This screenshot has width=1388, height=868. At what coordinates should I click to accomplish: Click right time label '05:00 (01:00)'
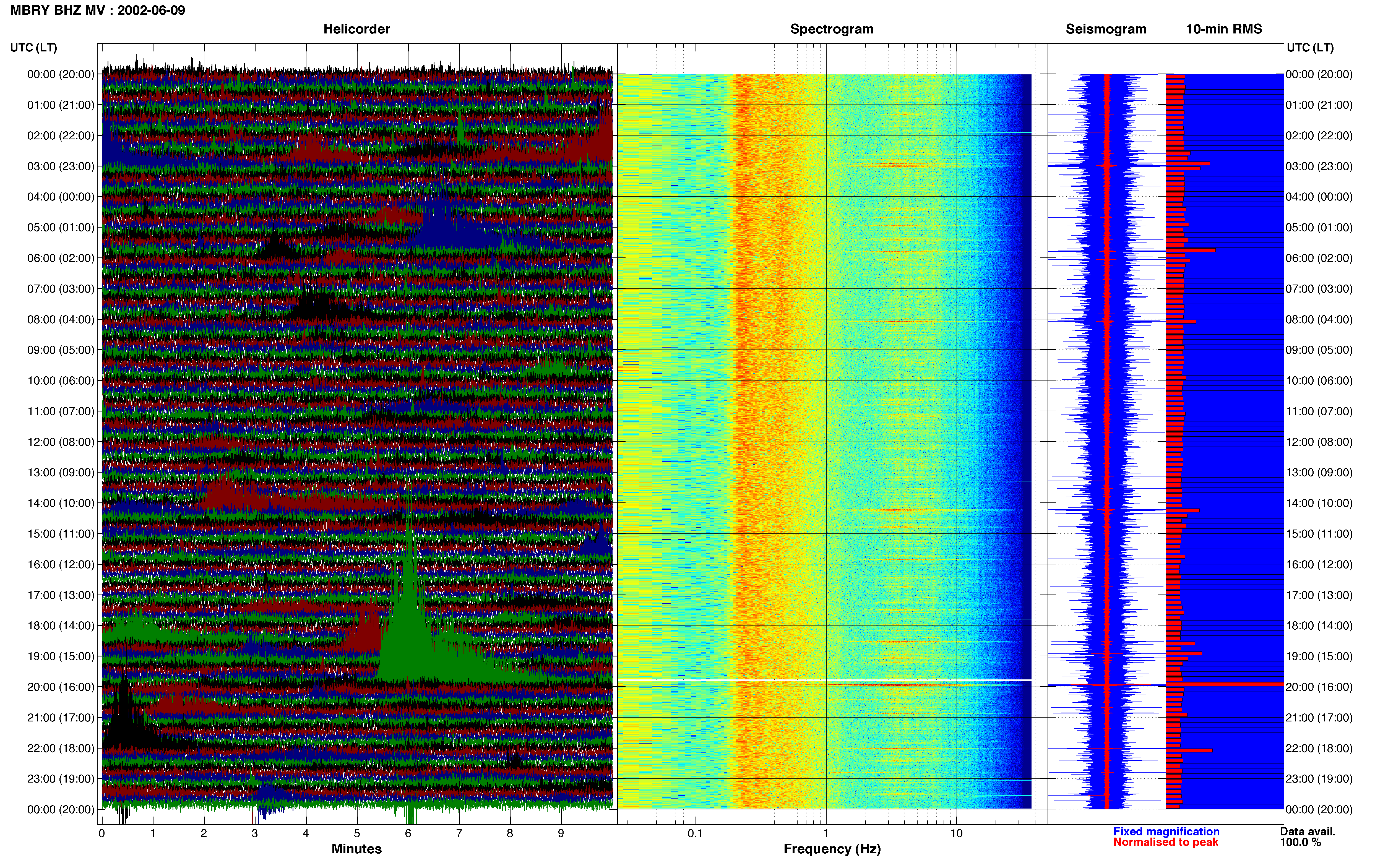coord(1319,227)
